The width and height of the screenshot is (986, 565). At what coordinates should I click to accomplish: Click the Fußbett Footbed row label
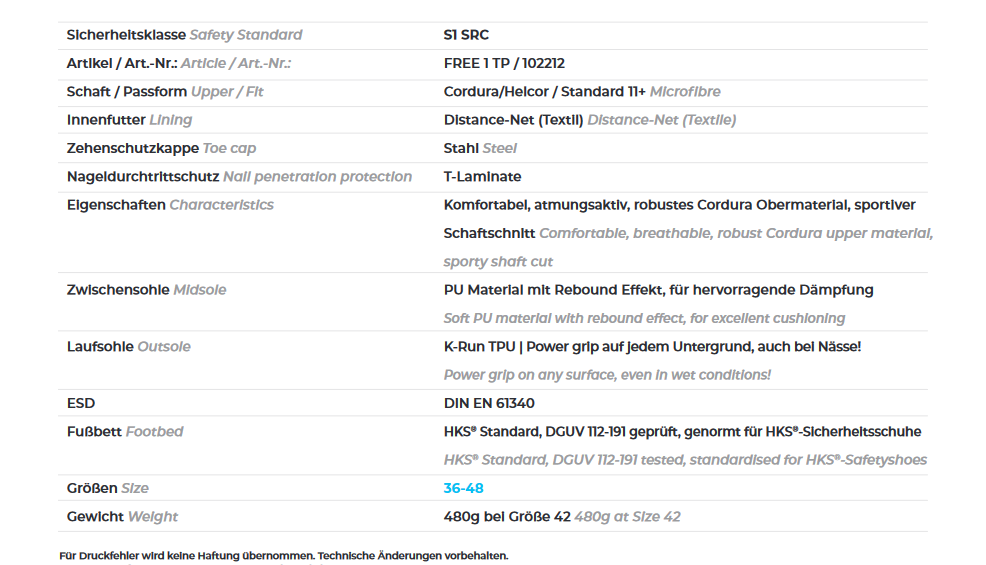point(125,432)
